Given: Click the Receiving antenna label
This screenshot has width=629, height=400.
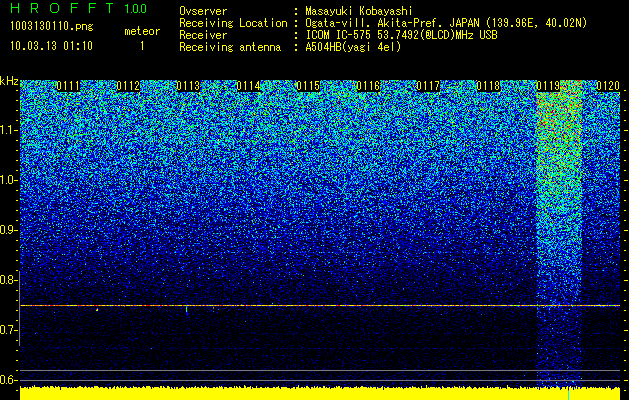Looking at the screenshot, I should (x=230, y=47).
